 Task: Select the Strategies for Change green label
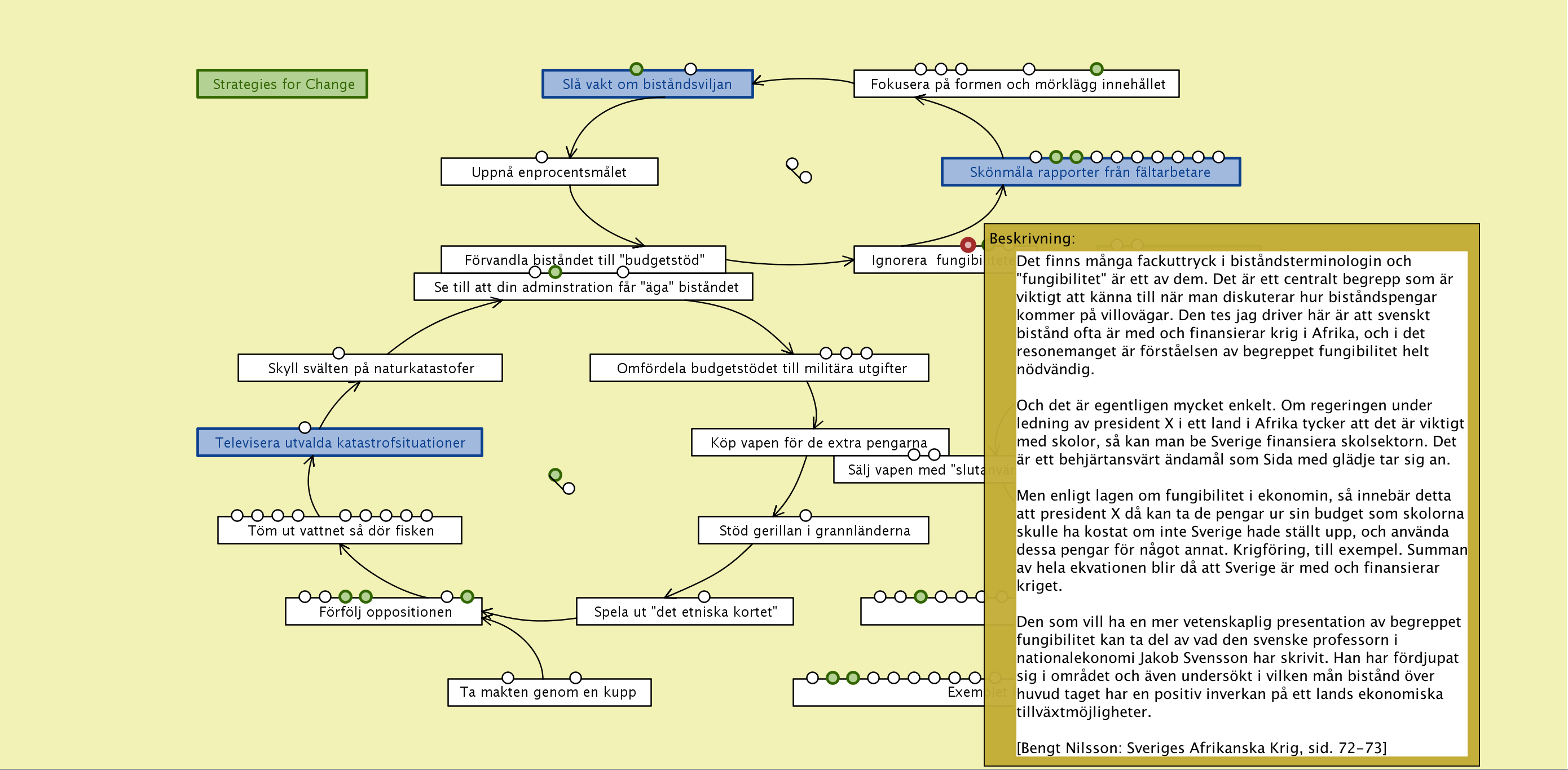[283, 84]
